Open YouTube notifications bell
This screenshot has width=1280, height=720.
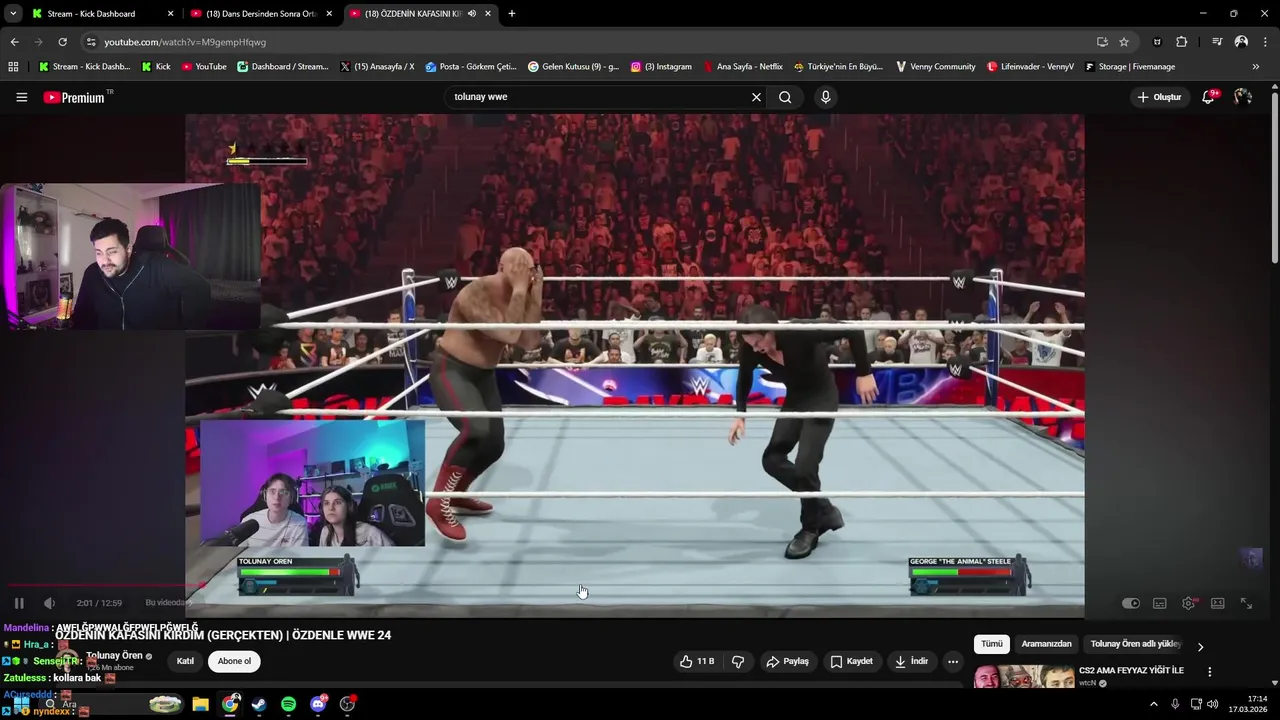[1208, 97]
